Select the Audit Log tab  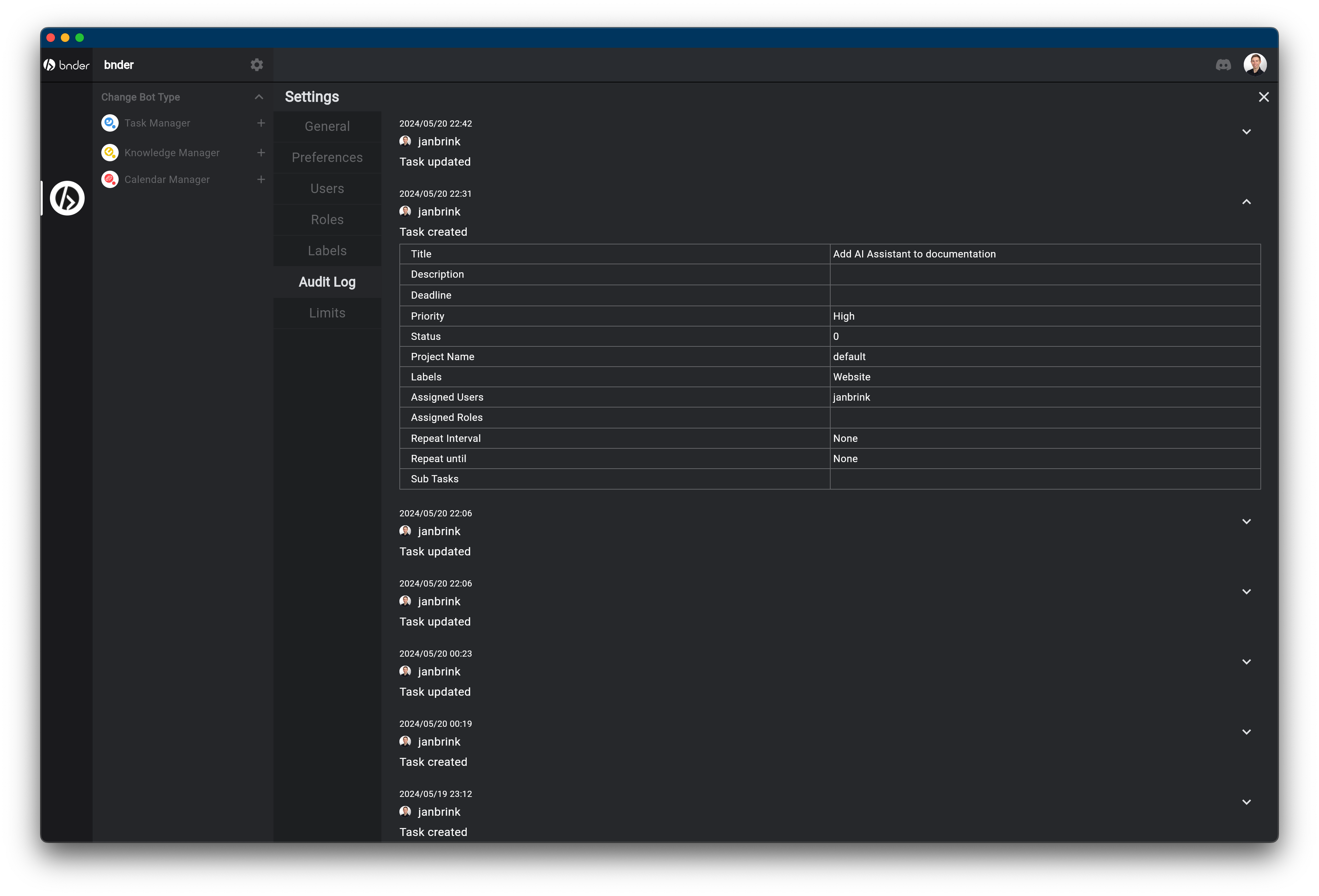pos(327,282)
